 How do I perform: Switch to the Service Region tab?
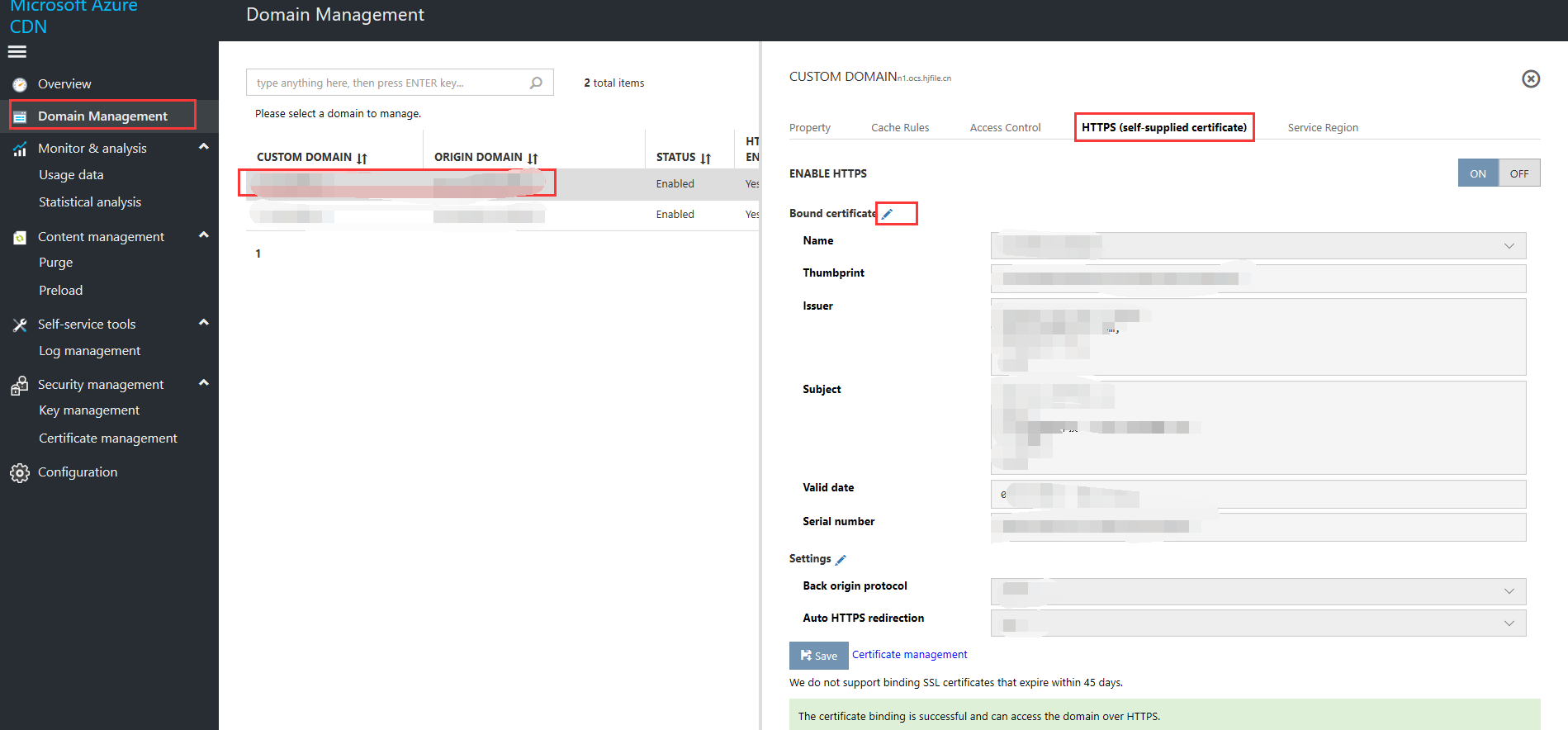(x=1323, y=128)
